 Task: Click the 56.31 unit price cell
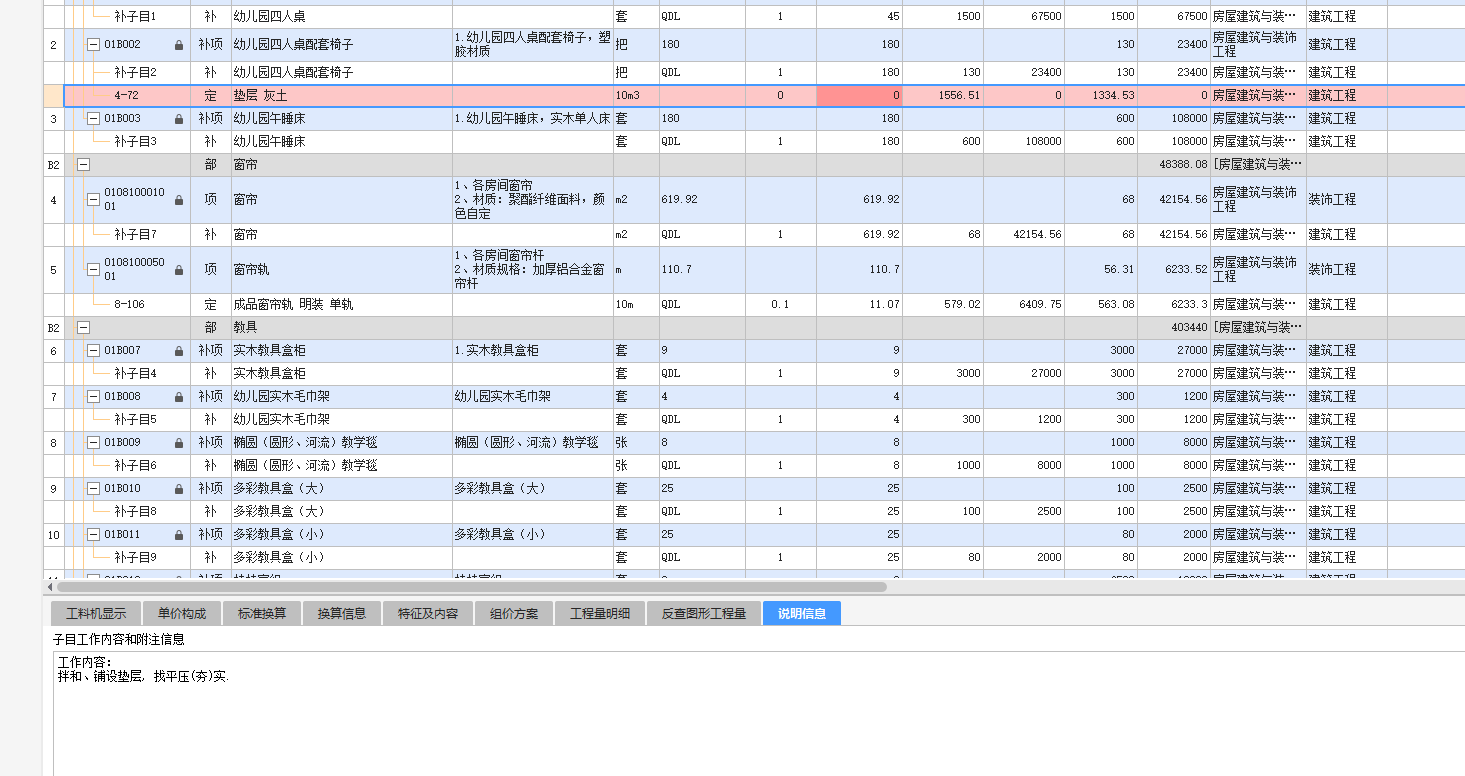point(1101,270)
